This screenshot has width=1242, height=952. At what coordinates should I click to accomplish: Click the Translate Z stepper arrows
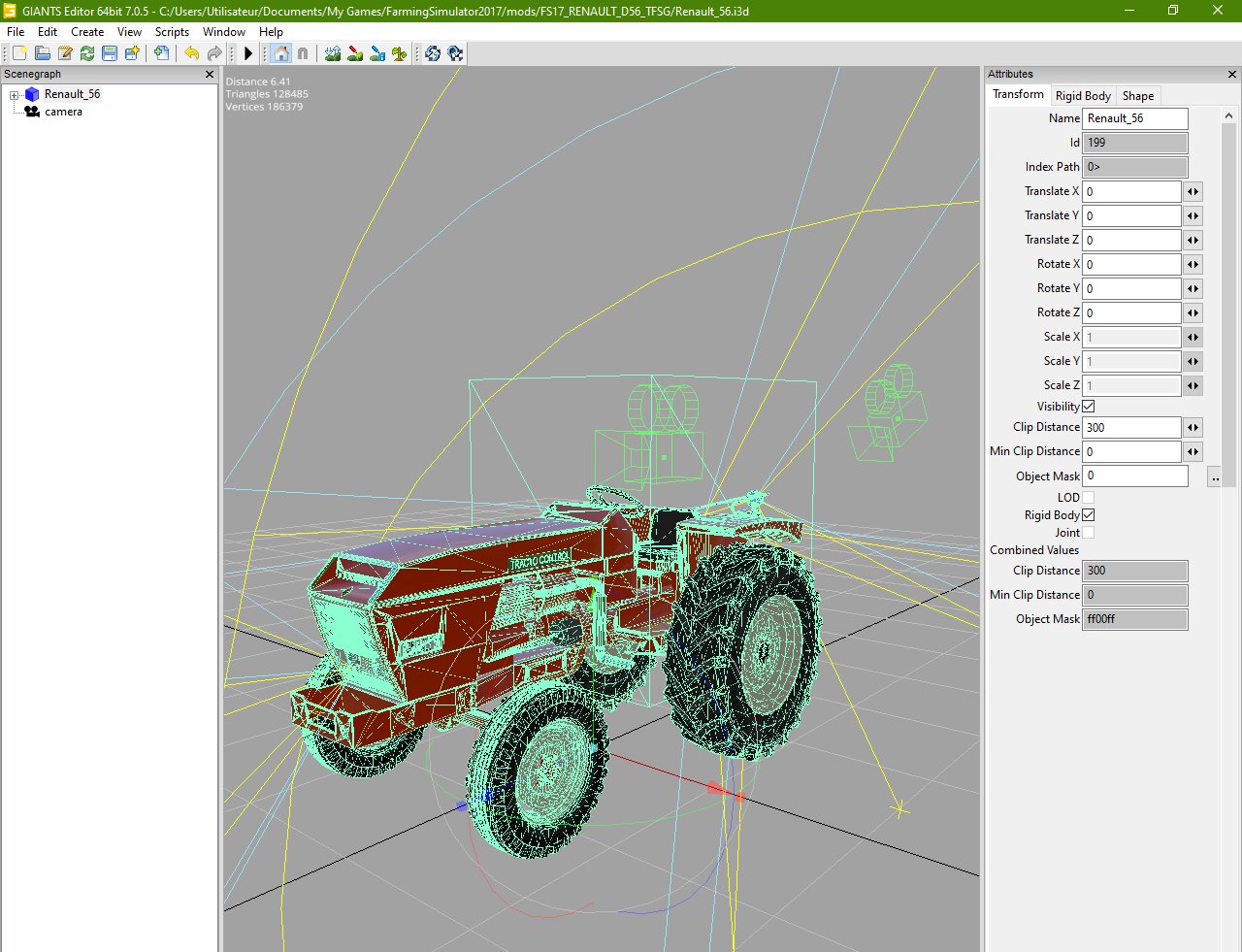[1193, 240]
